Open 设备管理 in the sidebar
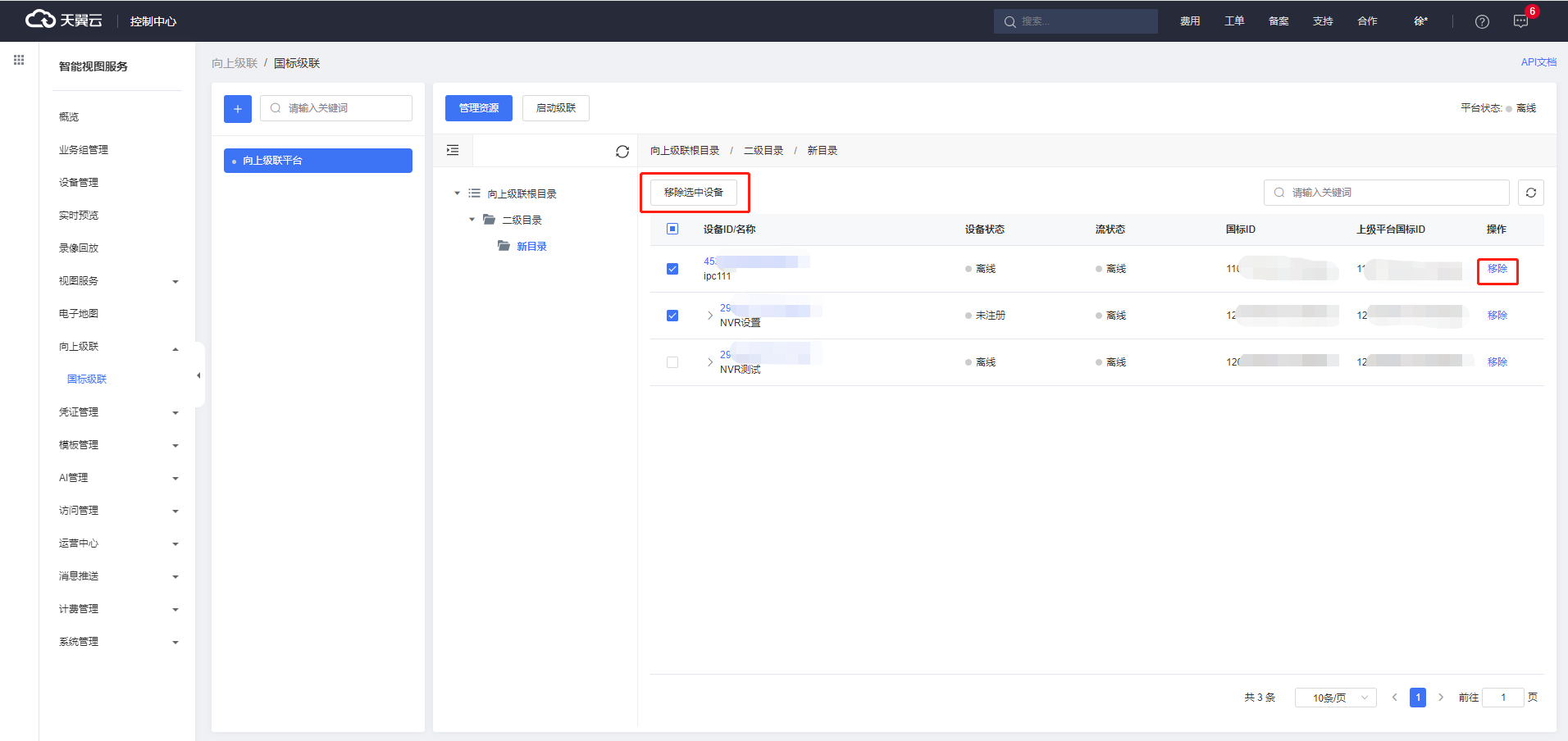This screenshot has height=741, width=1568. point(79,183)
